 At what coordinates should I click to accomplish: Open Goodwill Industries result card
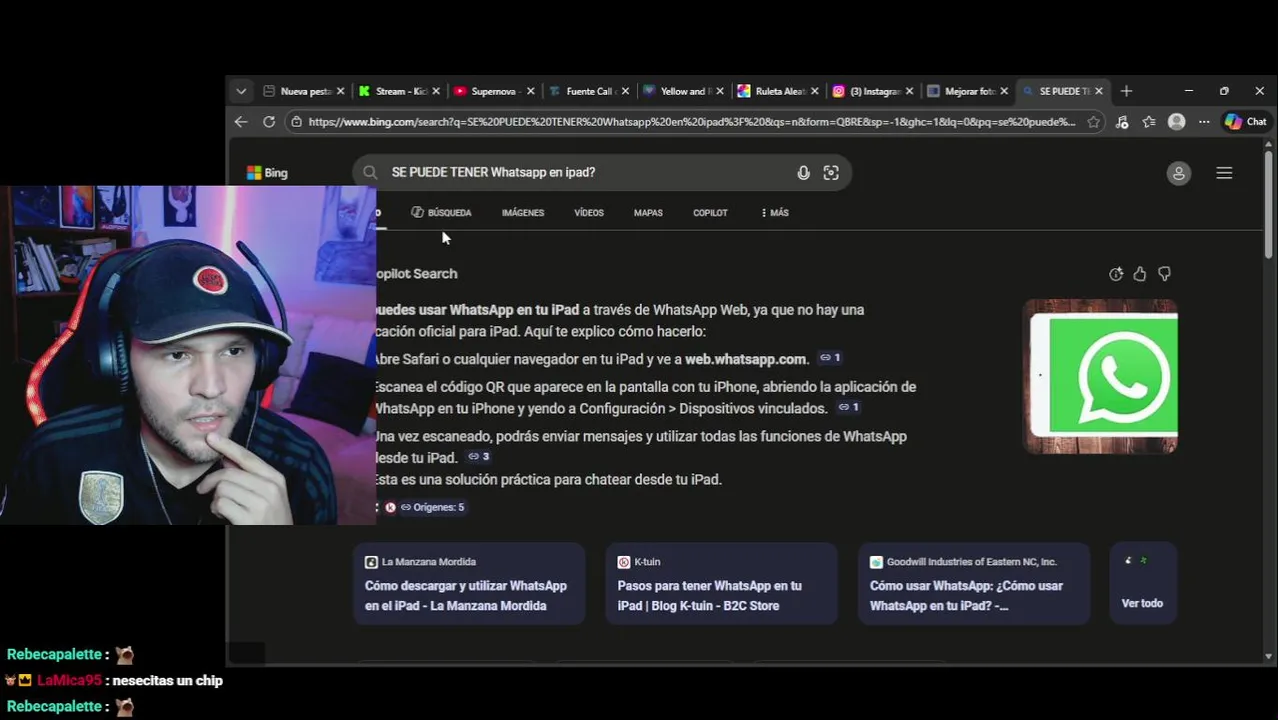(x=974, y=583)
